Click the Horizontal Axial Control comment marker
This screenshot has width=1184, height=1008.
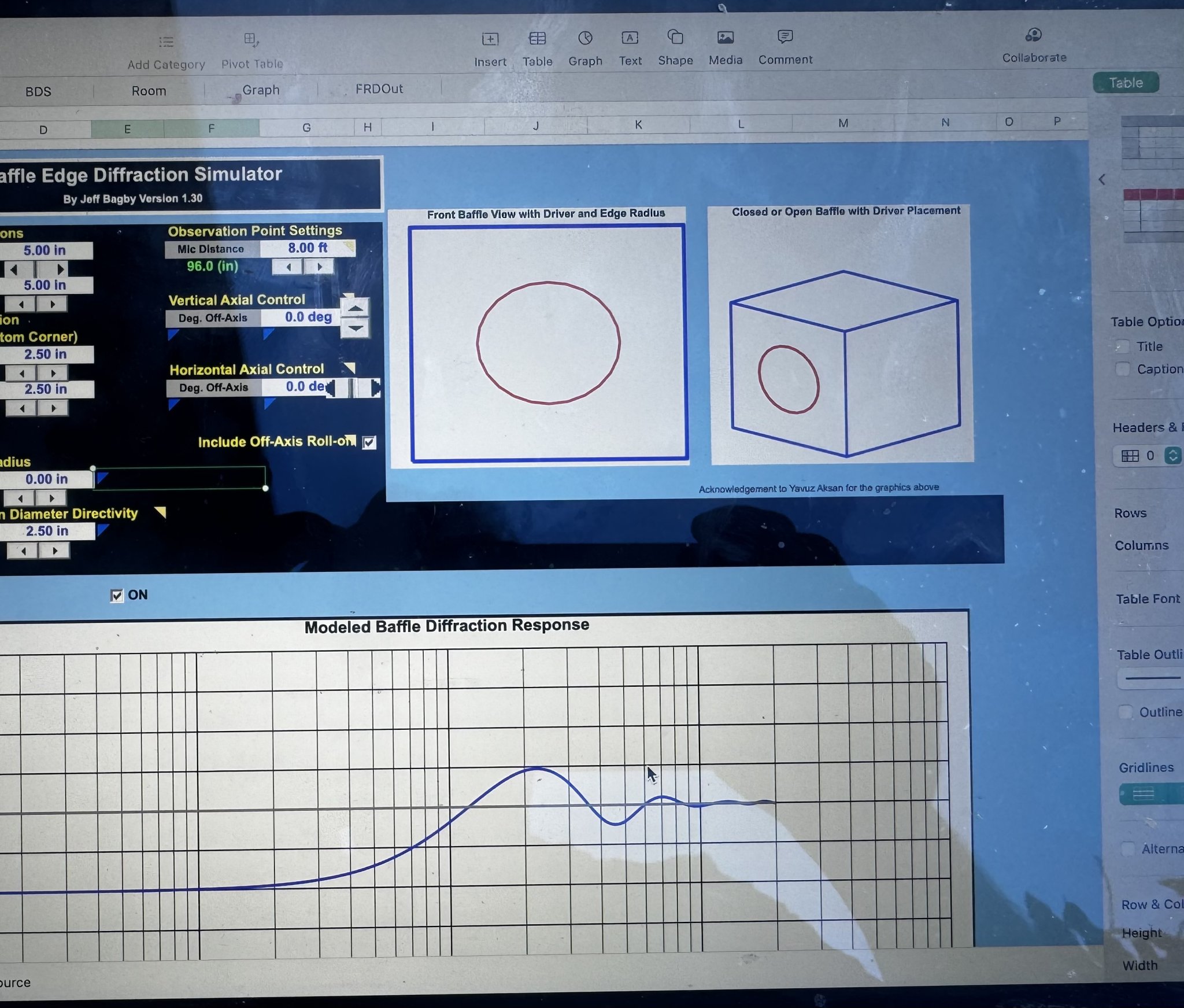click(x=349, y=368)
